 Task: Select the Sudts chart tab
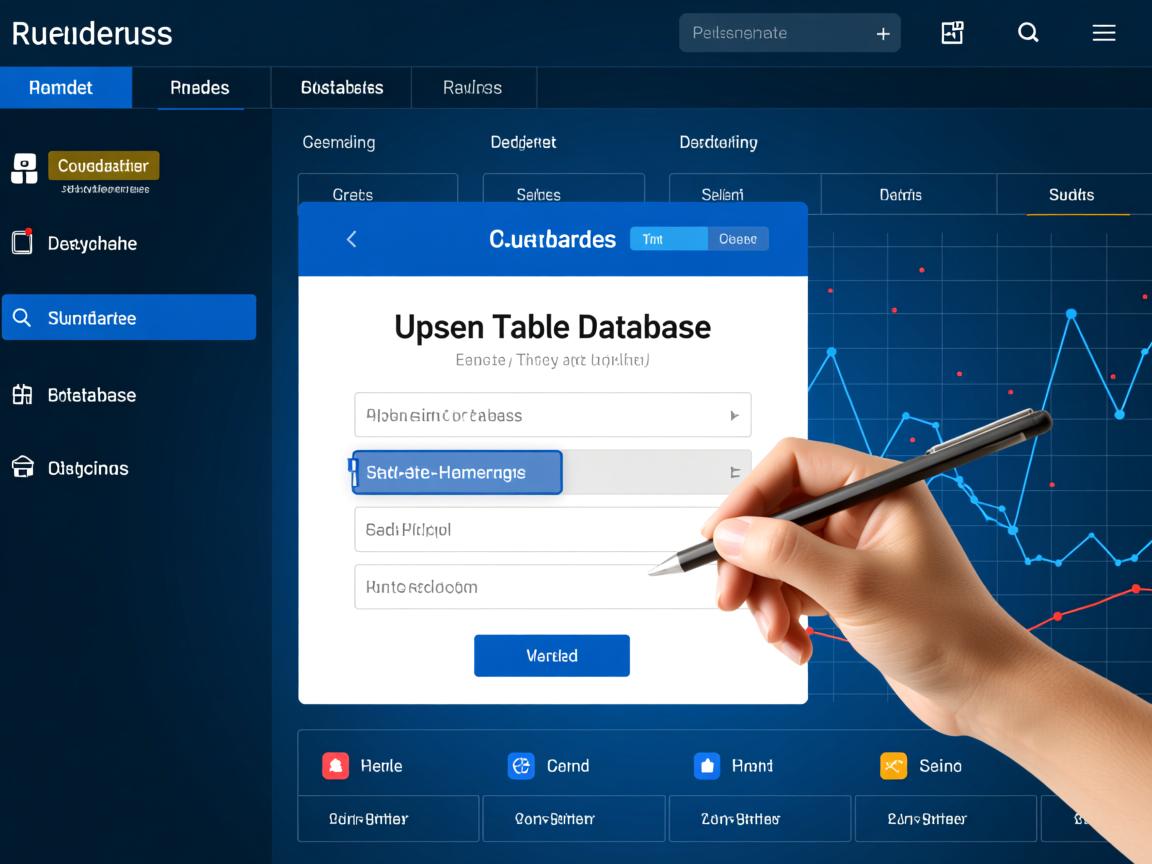1071,195
